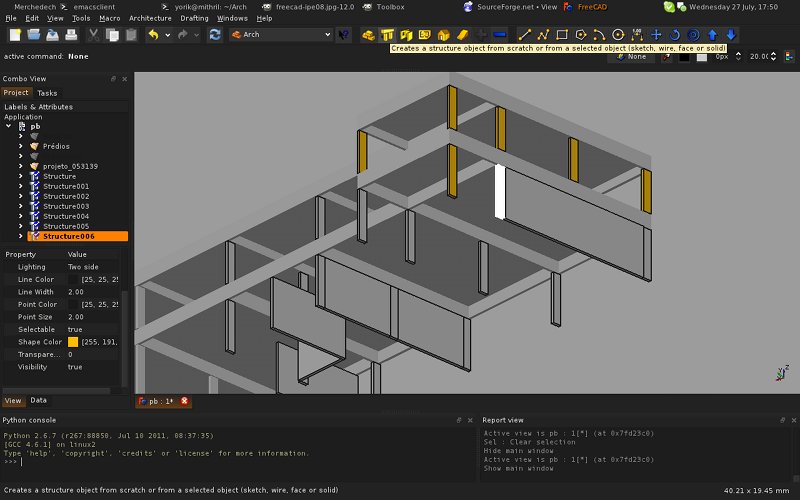The height and width of the screenshot is (500, 800).
Task: Close the pb : 1* document tab
Action: pos(184,401)
